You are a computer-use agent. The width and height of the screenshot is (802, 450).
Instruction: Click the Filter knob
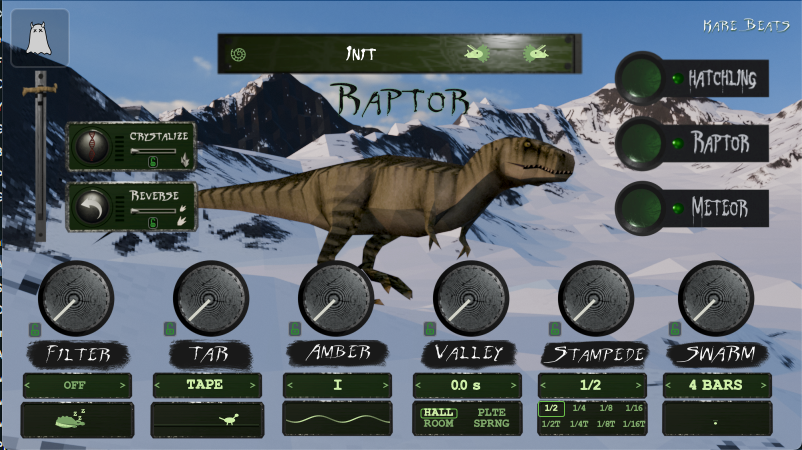point(76,299)
